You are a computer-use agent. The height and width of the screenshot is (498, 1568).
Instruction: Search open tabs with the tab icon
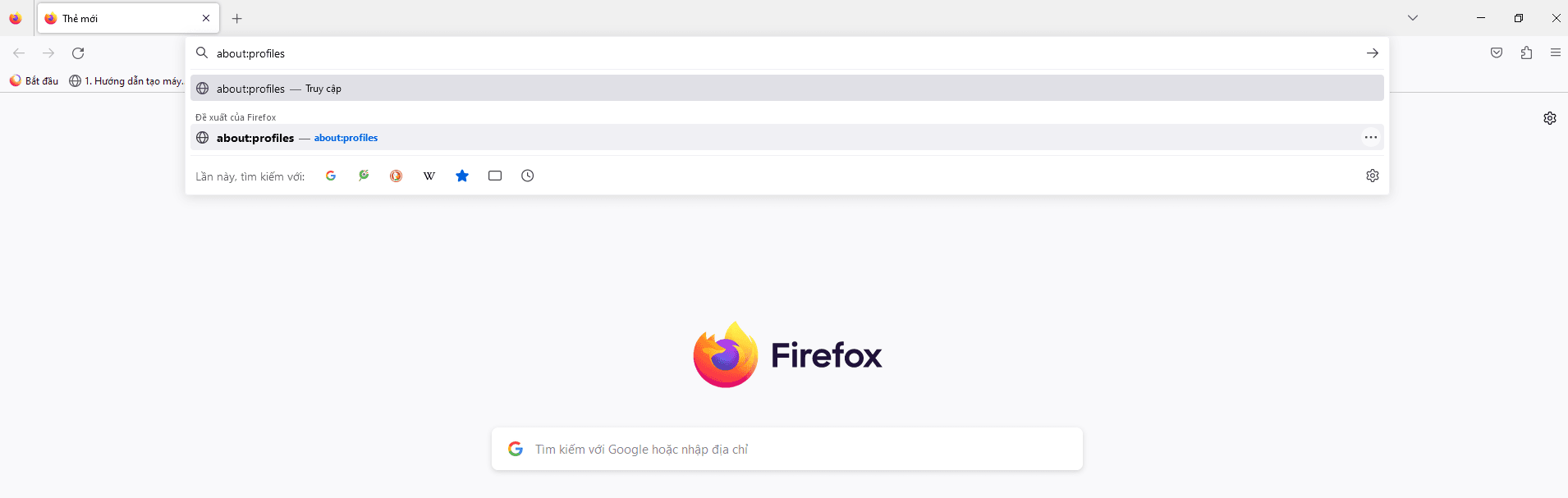tap(495, 176)
